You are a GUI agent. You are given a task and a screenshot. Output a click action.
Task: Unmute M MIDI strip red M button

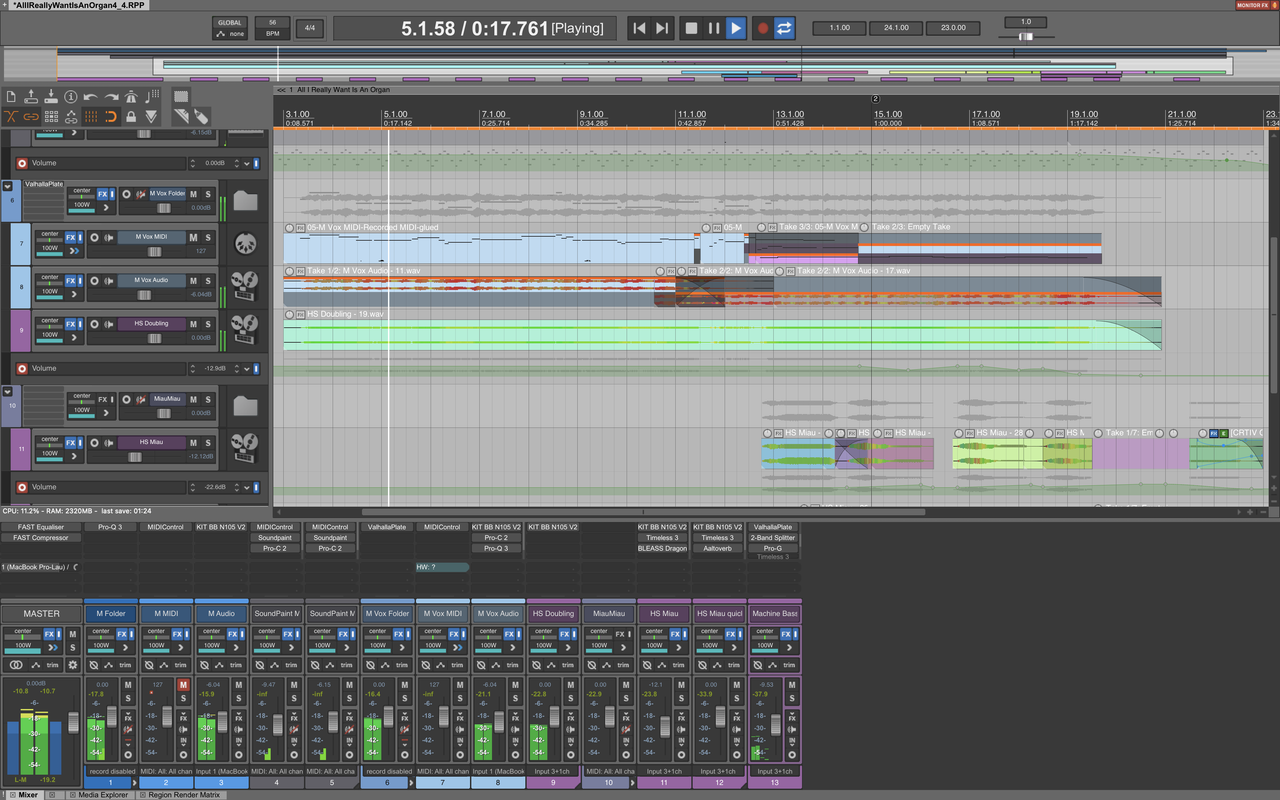[183, 685]
